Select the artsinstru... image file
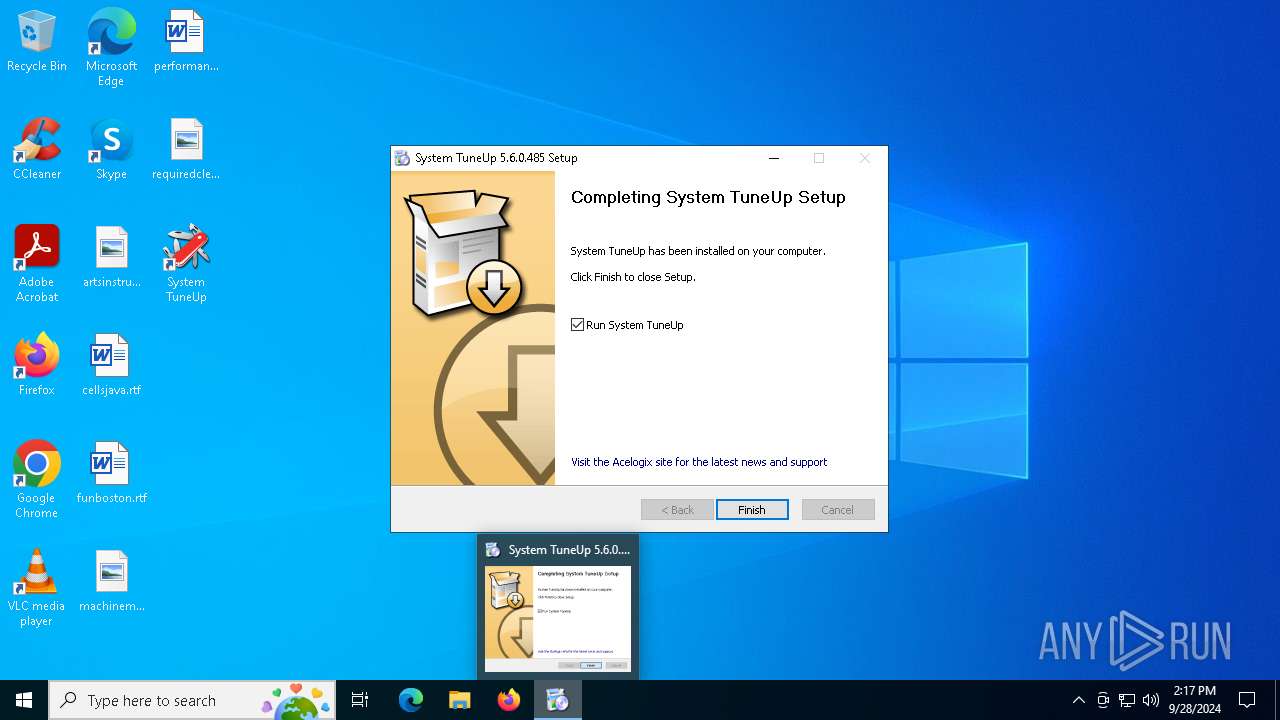The image size is (1280, 720). (111, 258)
